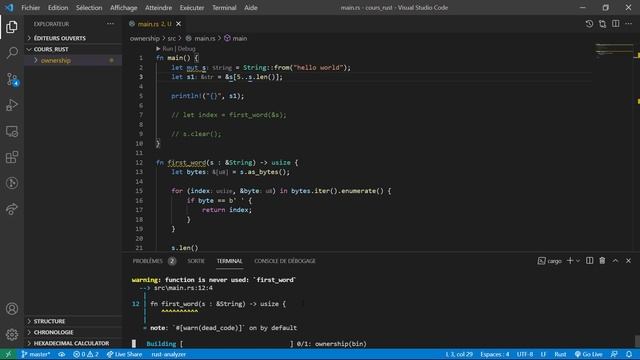
Task: Open Explorer views and more actions menu
Action: click(x=111, y=24)
